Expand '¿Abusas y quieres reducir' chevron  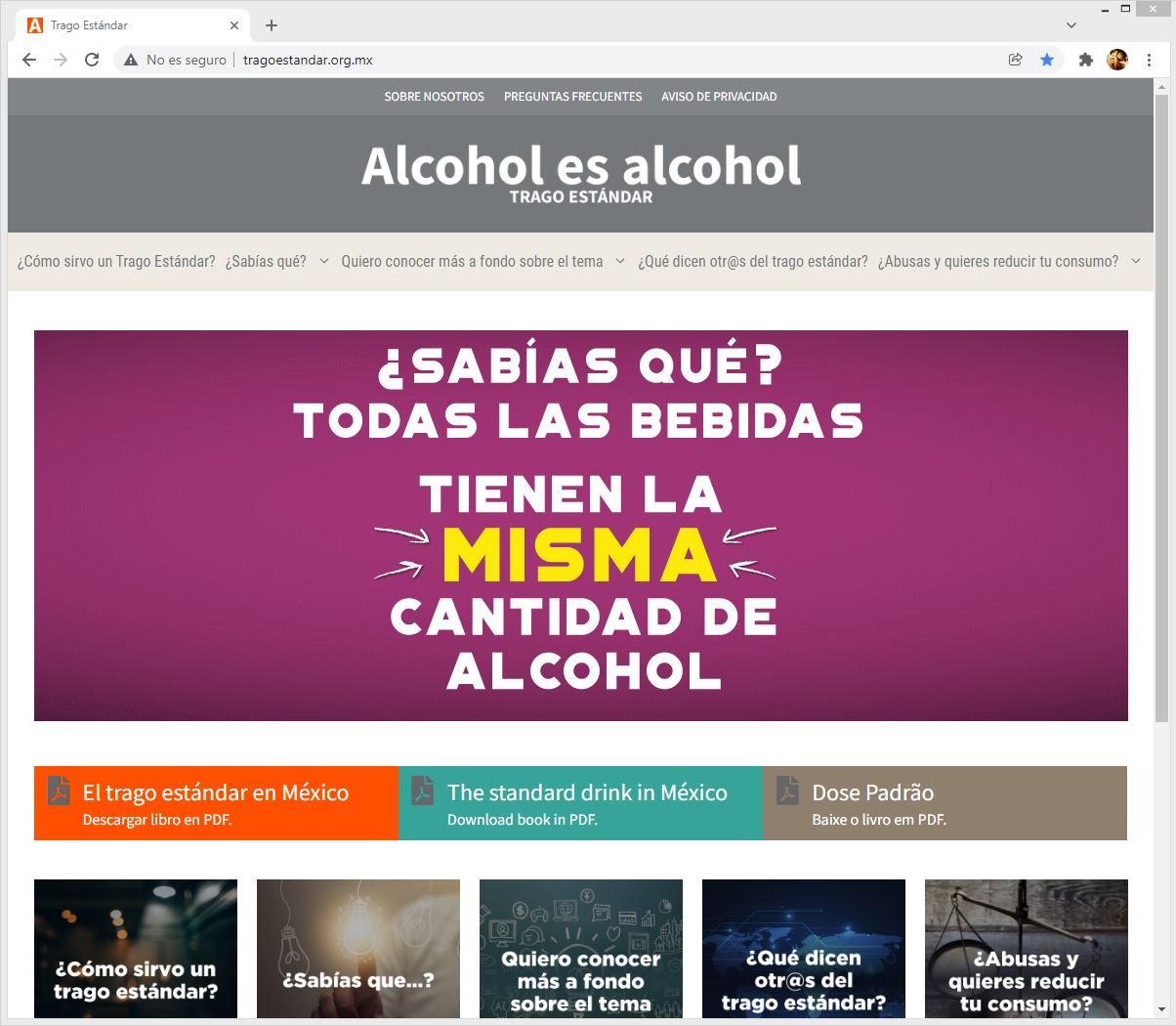[x=1136, y=261]
